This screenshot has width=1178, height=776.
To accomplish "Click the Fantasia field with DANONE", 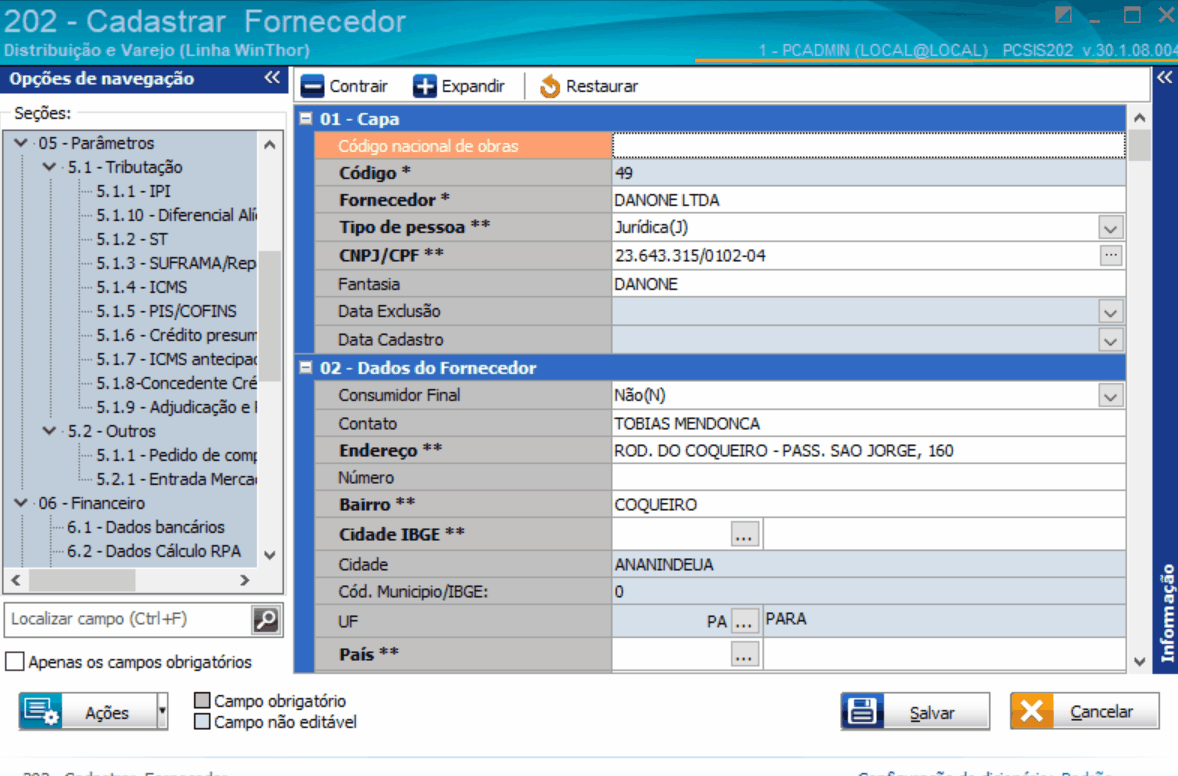I will tap(868, 285).
